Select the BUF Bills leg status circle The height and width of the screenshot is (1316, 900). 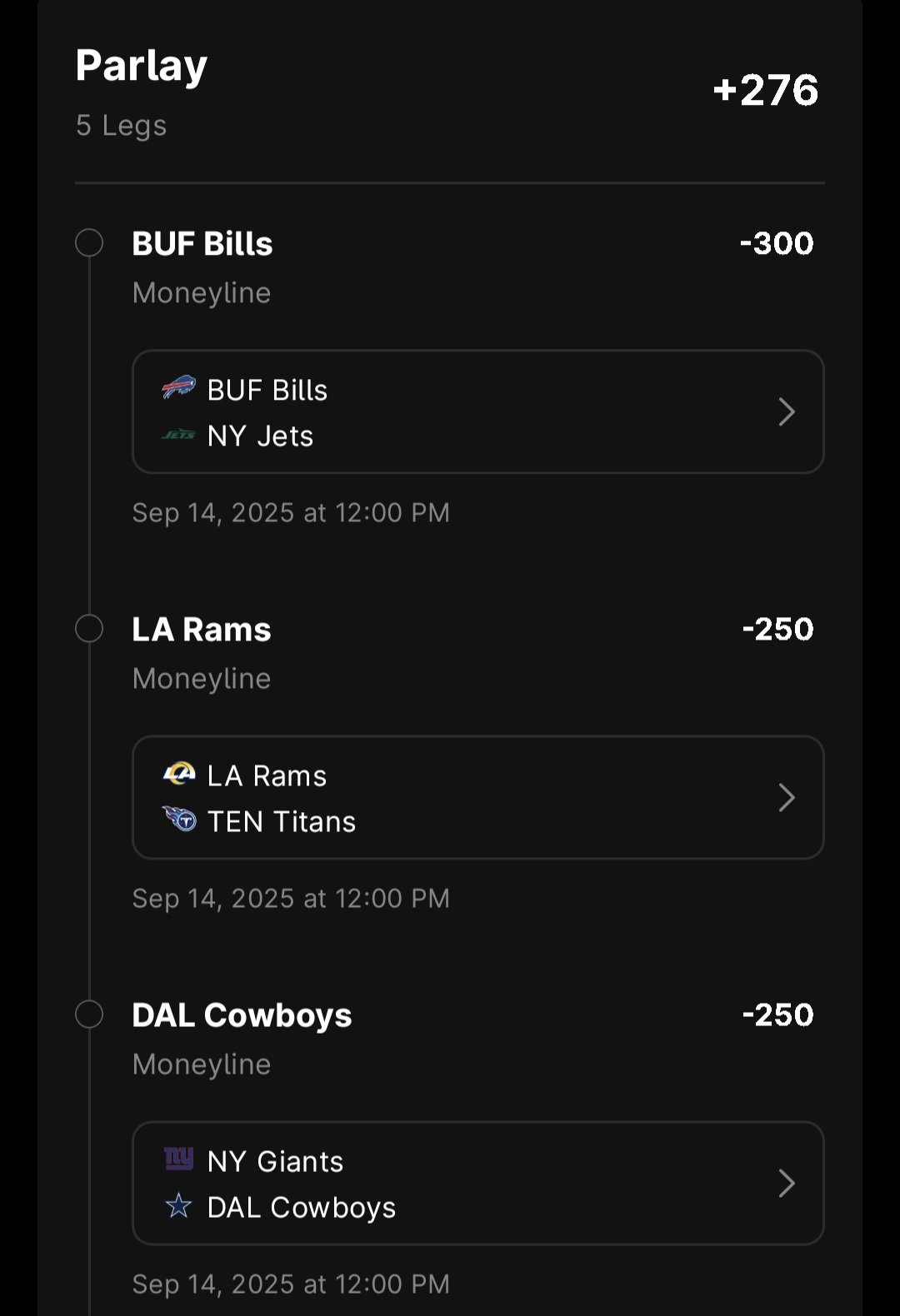click(89, 243)
